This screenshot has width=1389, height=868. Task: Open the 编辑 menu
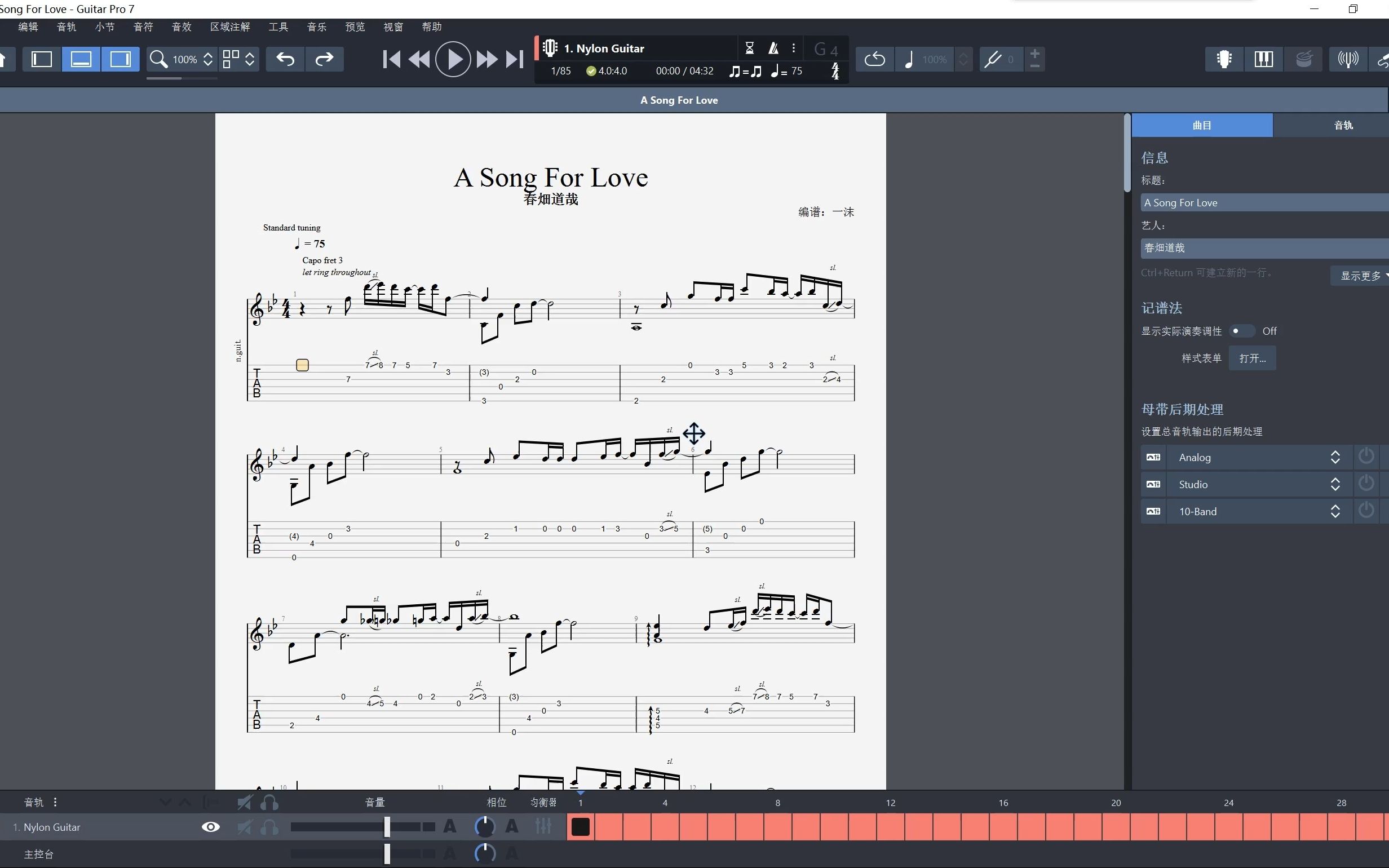click(x=28, y=27)
